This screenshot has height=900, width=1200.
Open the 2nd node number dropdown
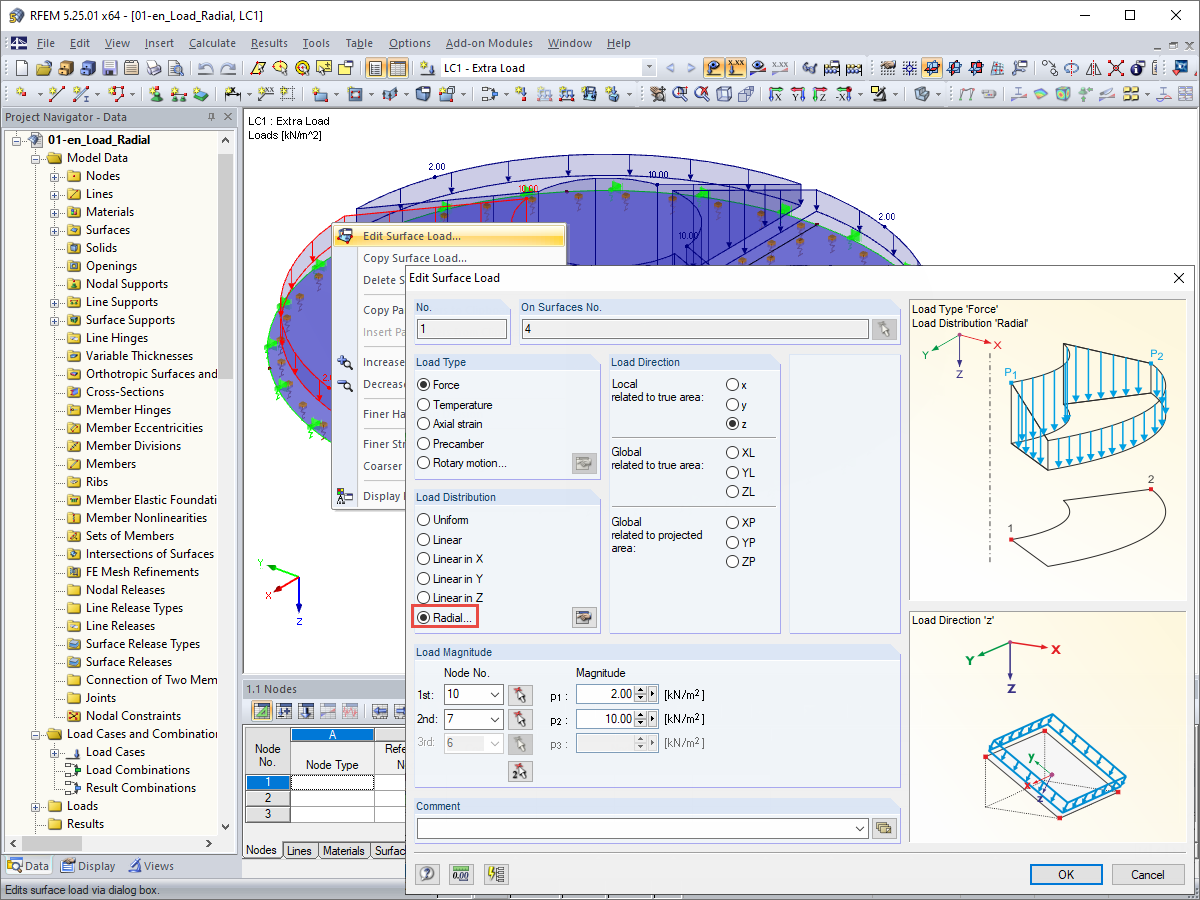(x=494, y=718)
